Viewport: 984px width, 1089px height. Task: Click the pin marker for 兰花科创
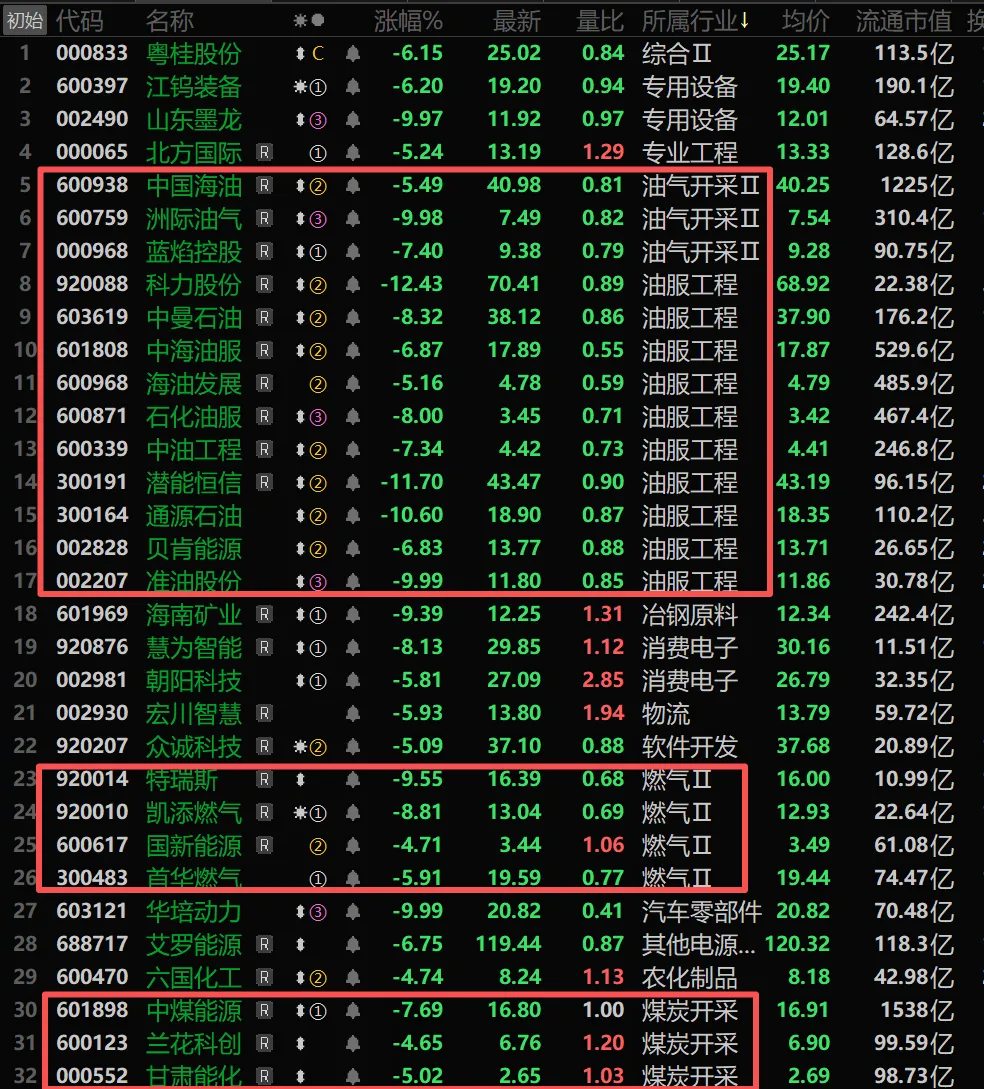tap(300, 1044)
